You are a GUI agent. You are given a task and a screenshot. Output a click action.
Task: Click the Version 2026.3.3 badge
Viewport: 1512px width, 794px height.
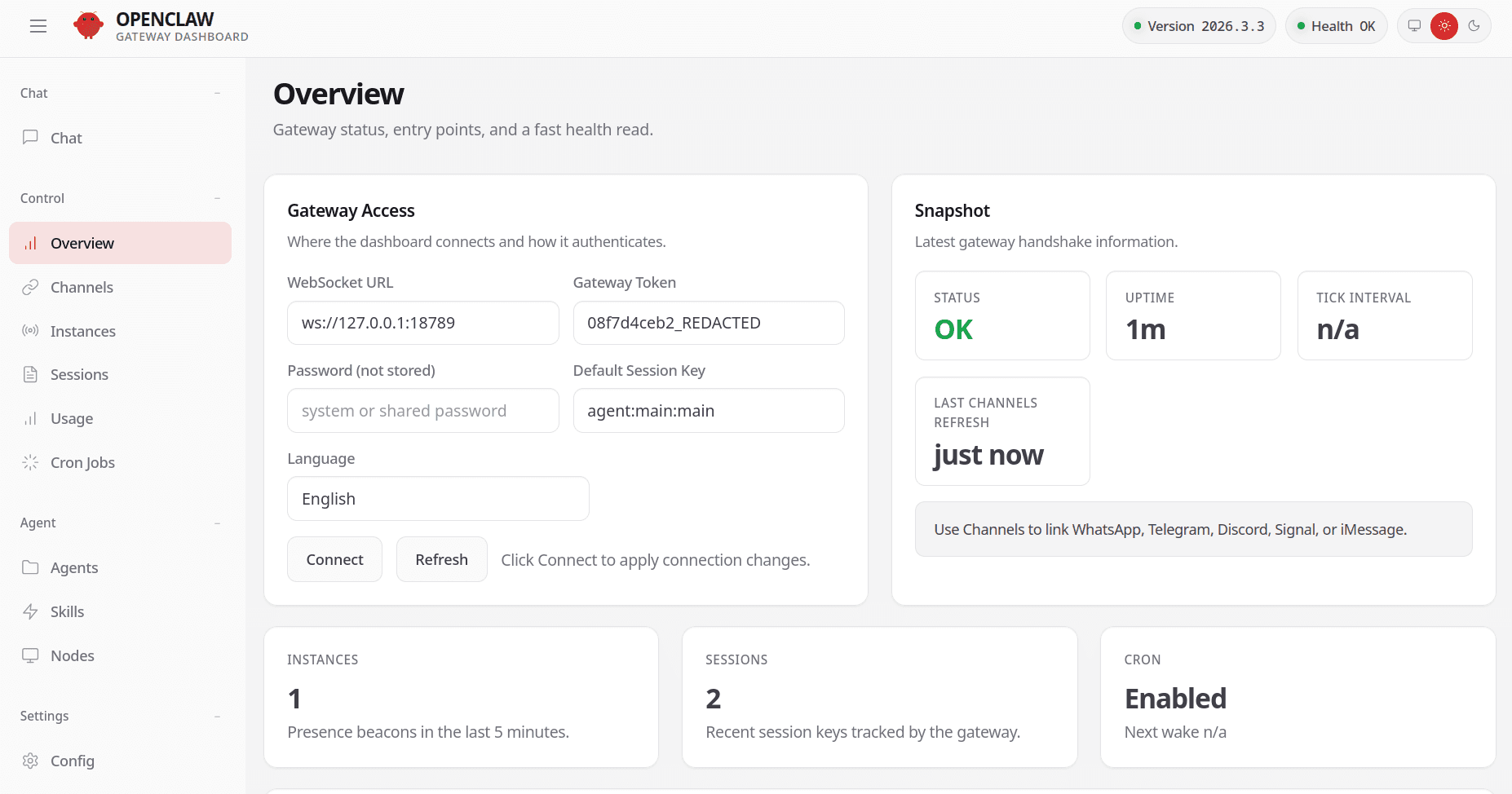point(1199,26)
